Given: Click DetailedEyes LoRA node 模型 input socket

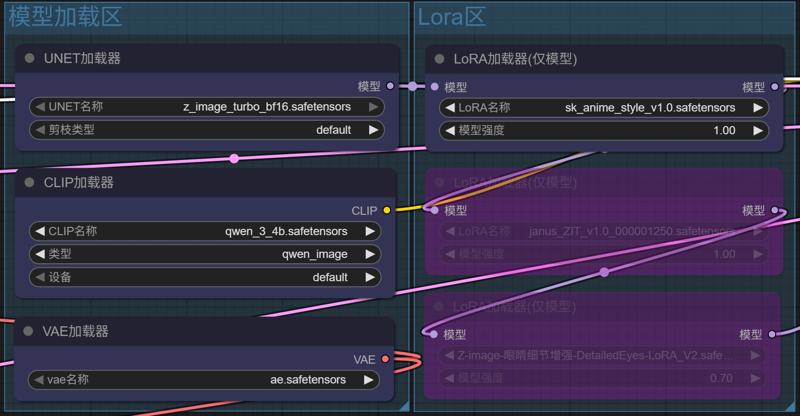Looking at the screenshot, I should [434, 334].
